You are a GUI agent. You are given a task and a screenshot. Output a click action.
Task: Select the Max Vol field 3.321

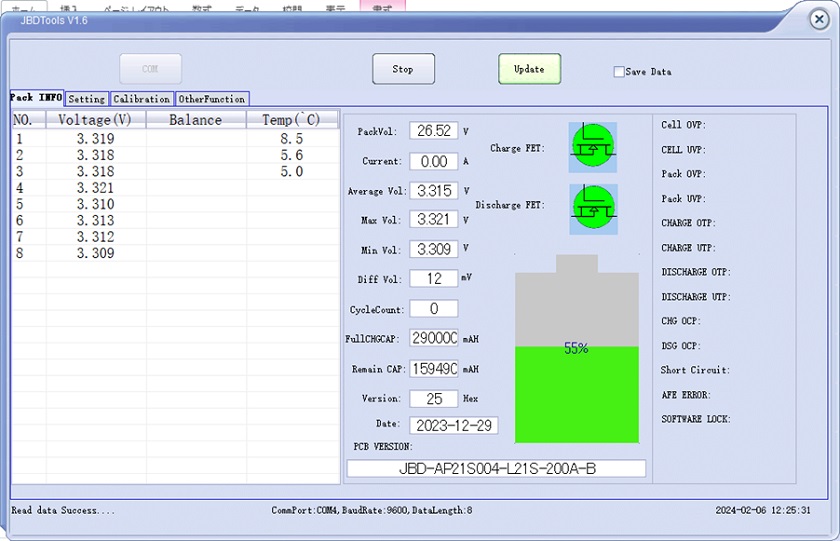click(434, 219)
